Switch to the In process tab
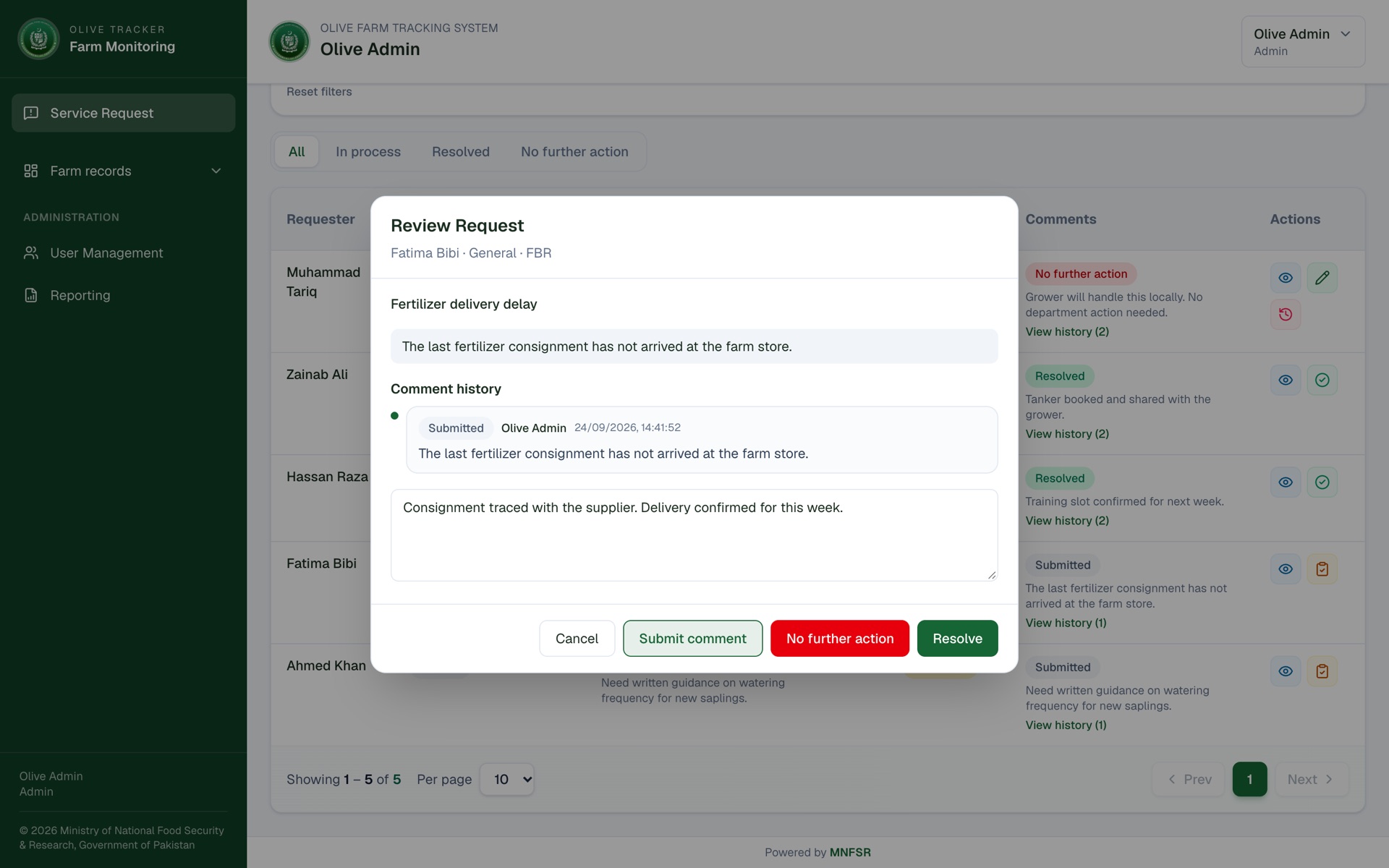The width and height of the screenshot is (1389, 868). coord(368,152)
